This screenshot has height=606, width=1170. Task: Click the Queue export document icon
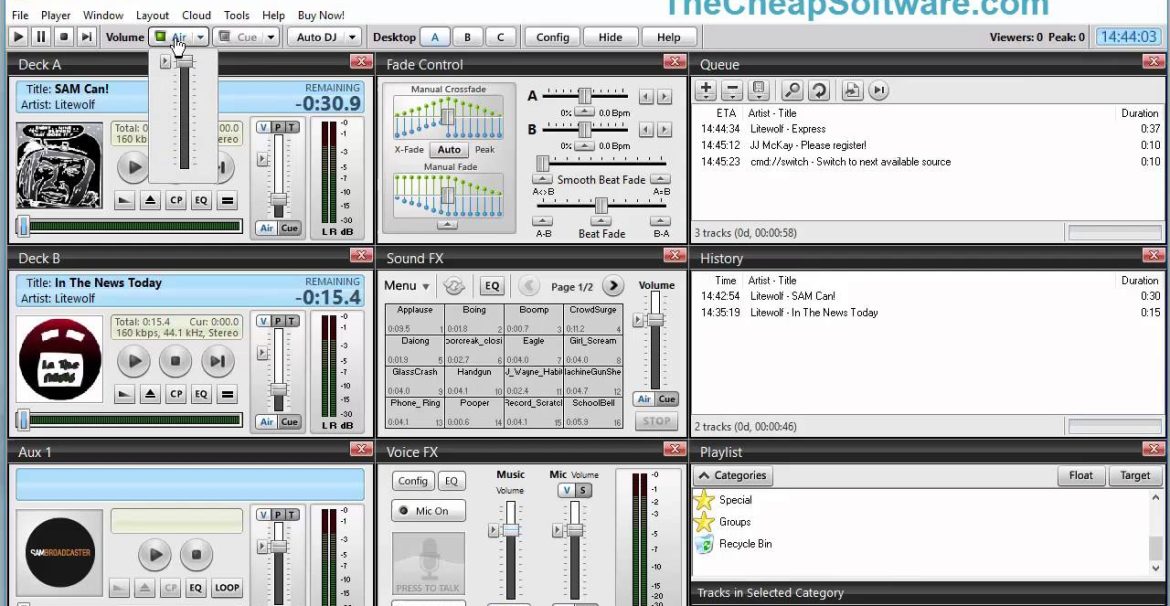coord(851,90)
